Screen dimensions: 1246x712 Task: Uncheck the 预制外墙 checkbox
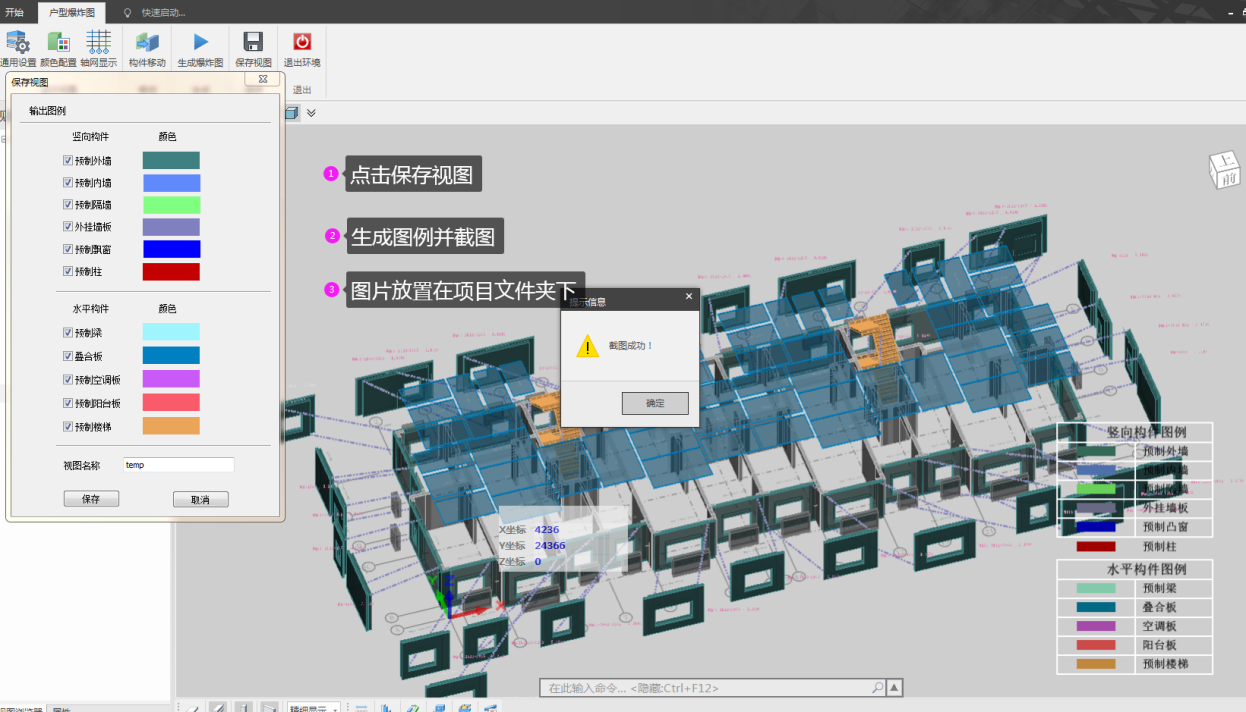68,161
